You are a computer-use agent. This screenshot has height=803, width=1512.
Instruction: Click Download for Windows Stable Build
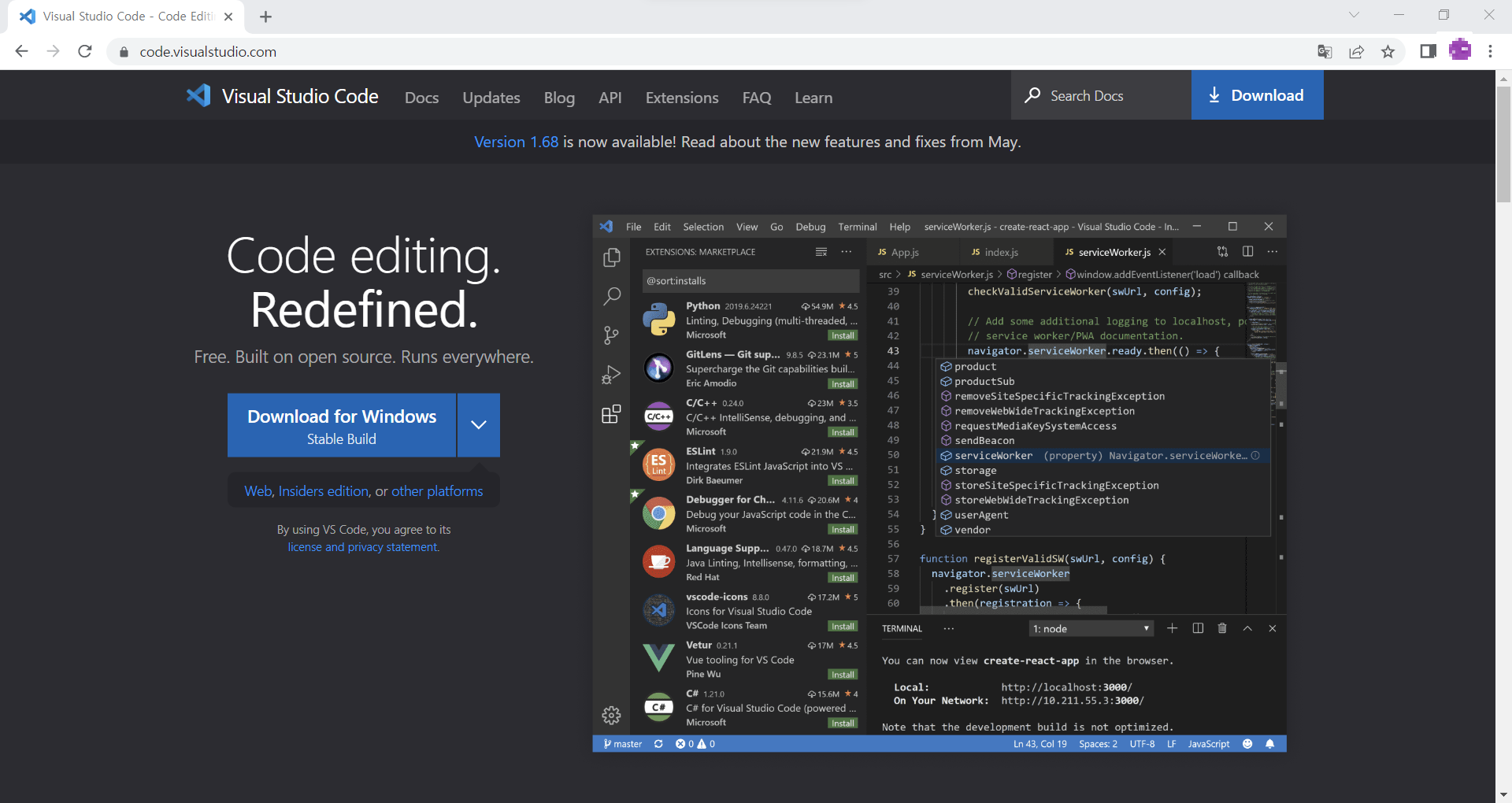(x=342, y=425)
